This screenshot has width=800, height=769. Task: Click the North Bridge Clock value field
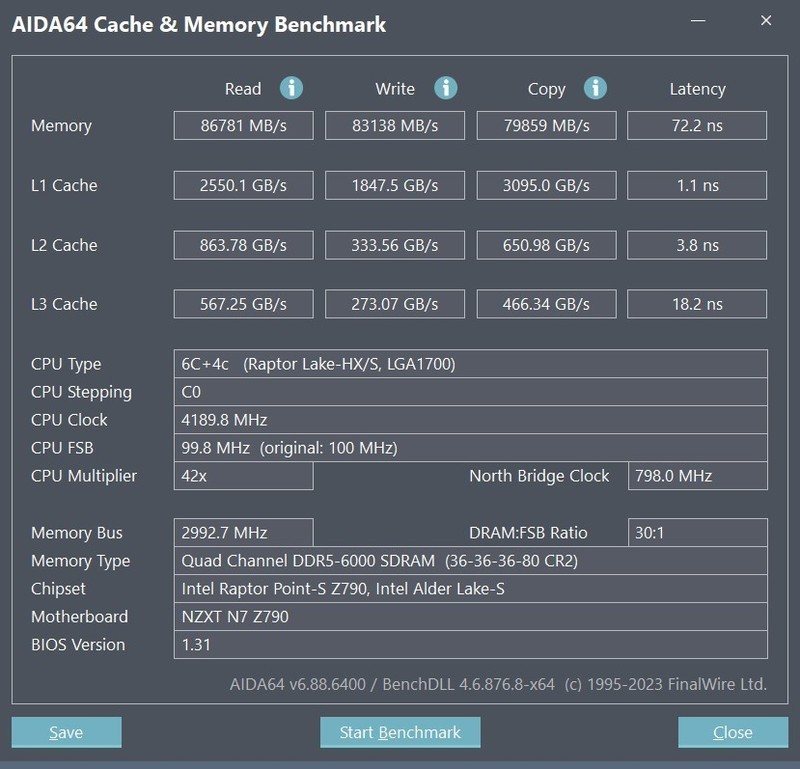pos(697,476)
